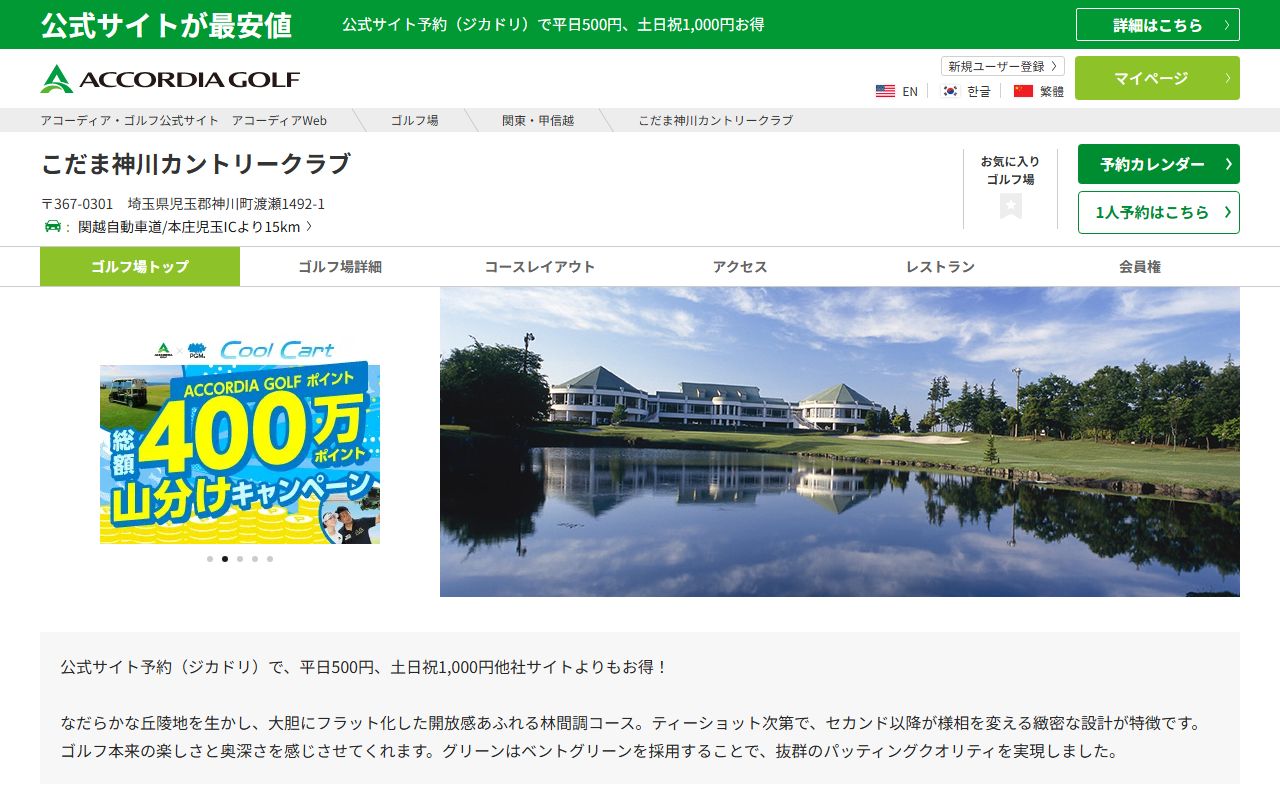Click the こだま神川カントリークラブ breadcrumb text
This screenshot has width=1280, height=800.
point(716,120)
